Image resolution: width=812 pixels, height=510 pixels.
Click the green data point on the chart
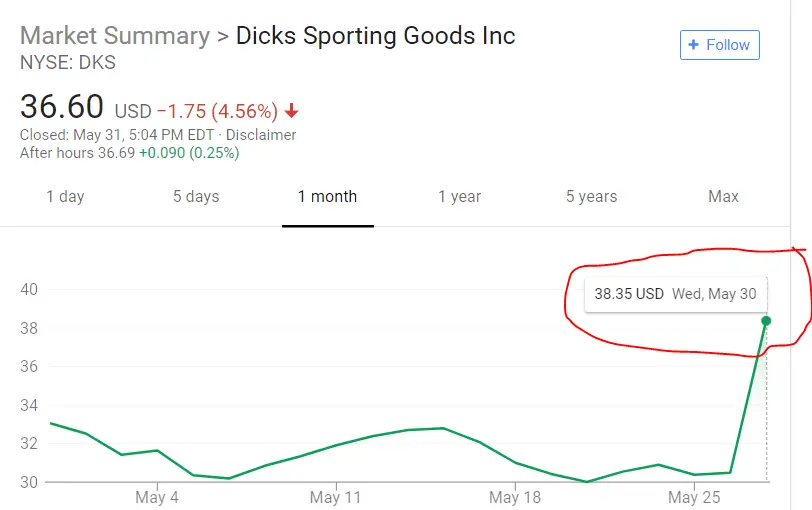[766, 320]
